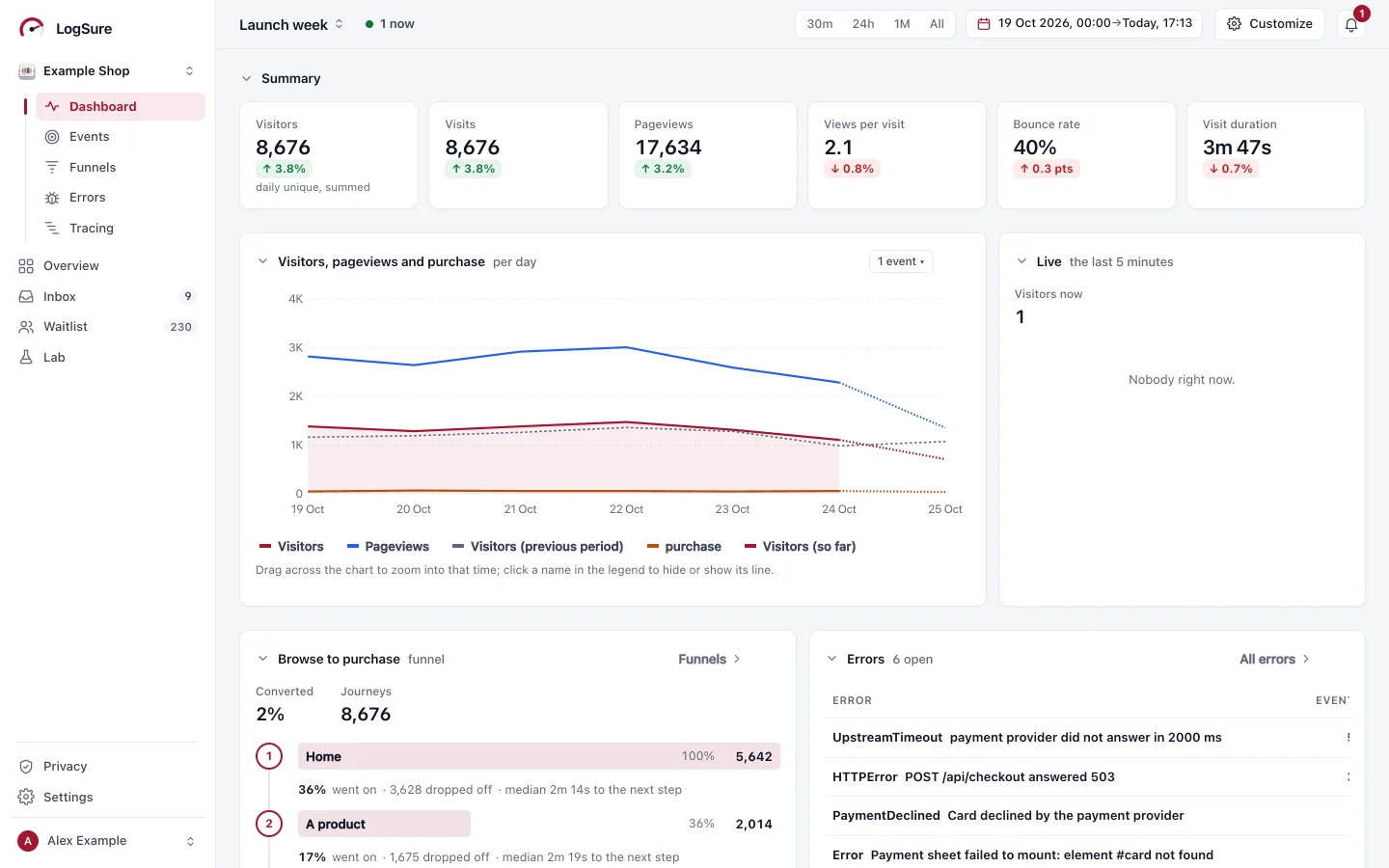Click the Alex Example avatar
Viewport: 1389px width, 868px height.
pos(28,841)
